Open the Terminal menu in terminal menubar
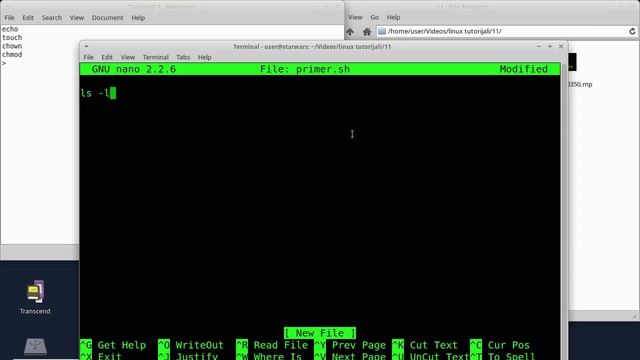 coord(156,57)
